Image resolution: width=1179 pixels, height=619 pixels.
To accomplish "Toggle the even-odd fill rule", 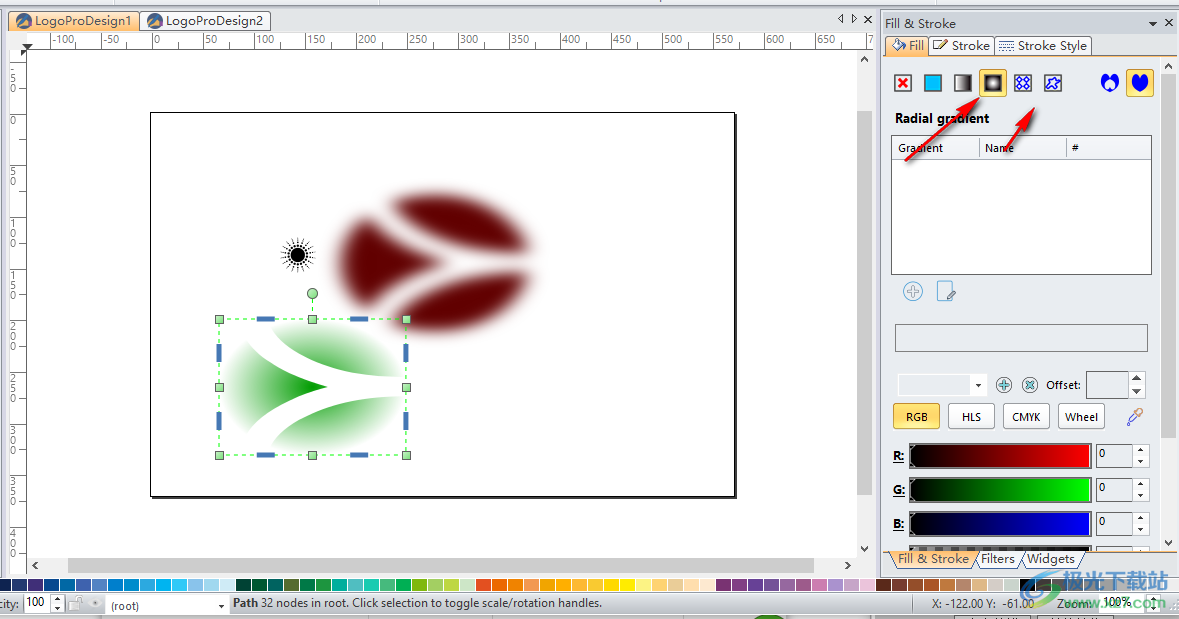I will click(1109, 83).
